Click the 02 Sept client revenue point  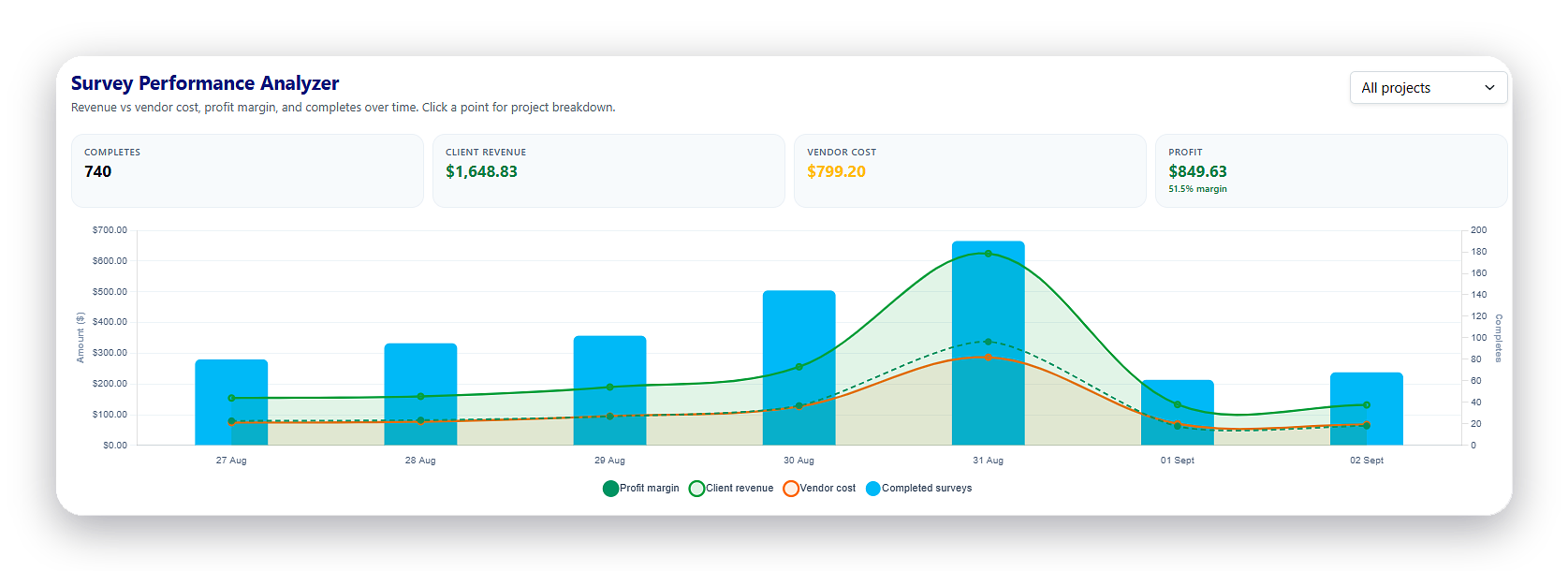(1367, 405)
